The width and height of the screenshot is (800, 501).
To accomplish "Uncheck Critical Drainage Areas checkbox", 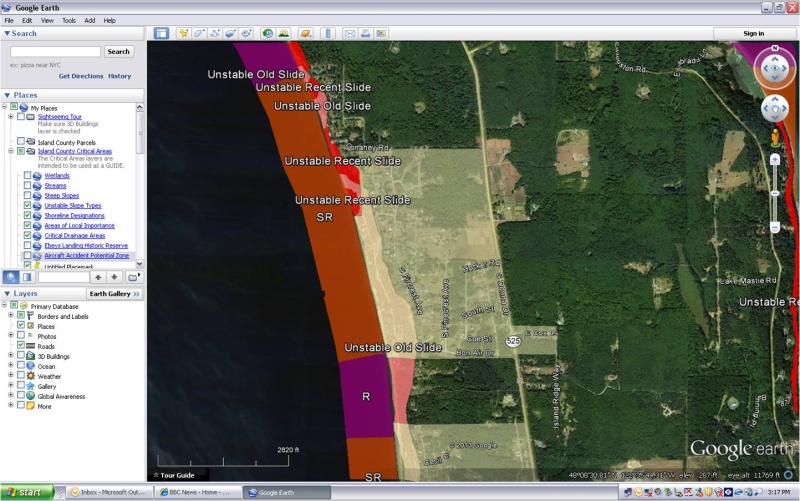I will click(28, 235).
